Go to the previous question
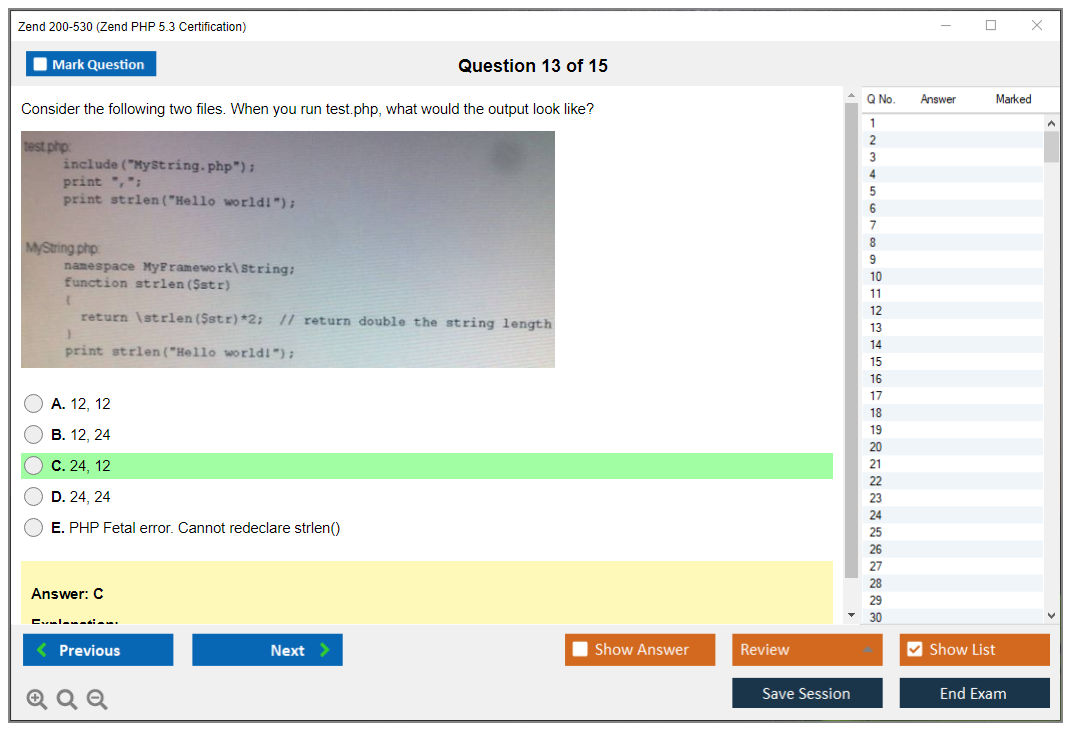 (x=98, y=650)
